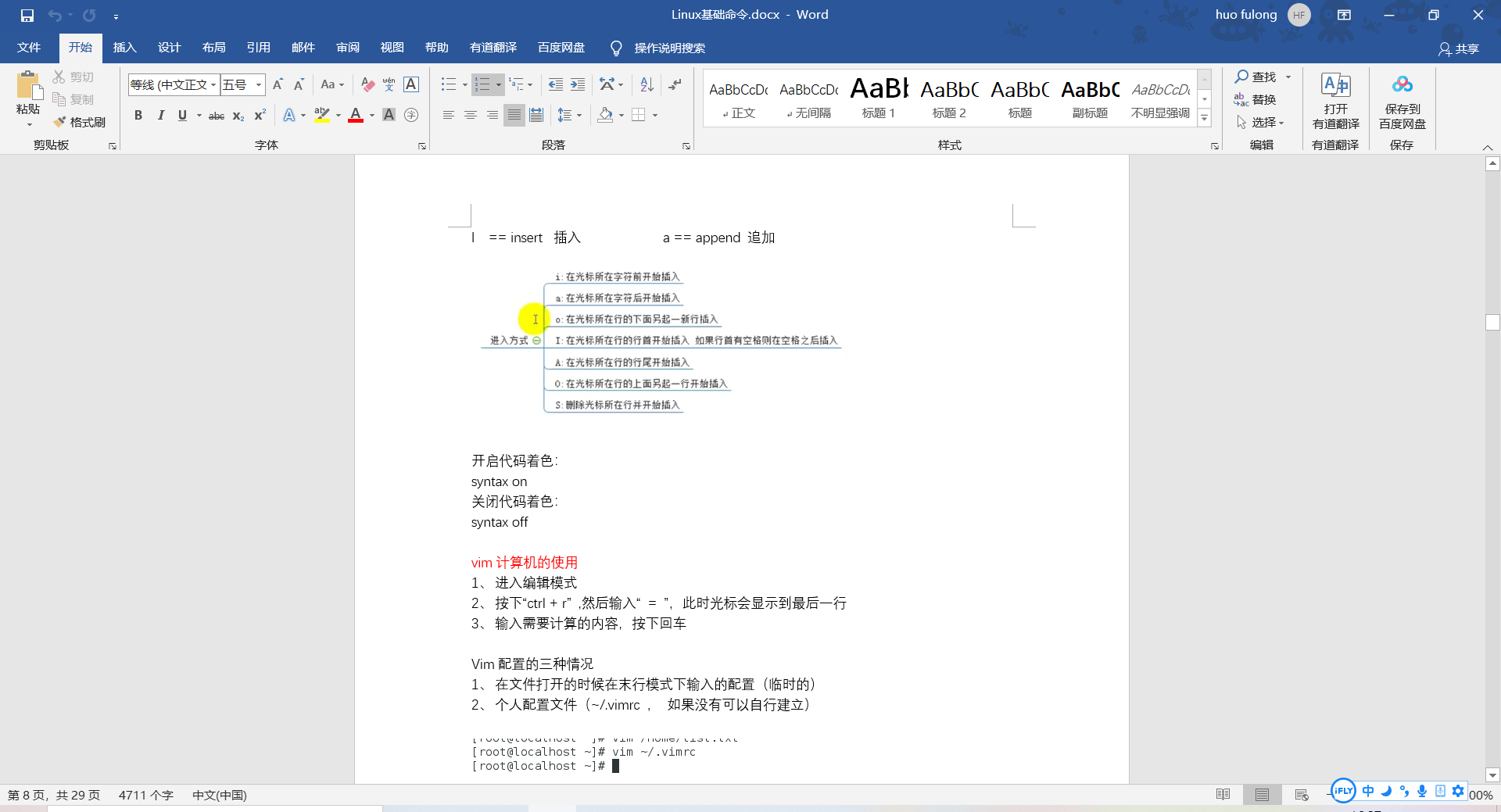Open the 百度网盘 ribbon tab

click(561, 48)
